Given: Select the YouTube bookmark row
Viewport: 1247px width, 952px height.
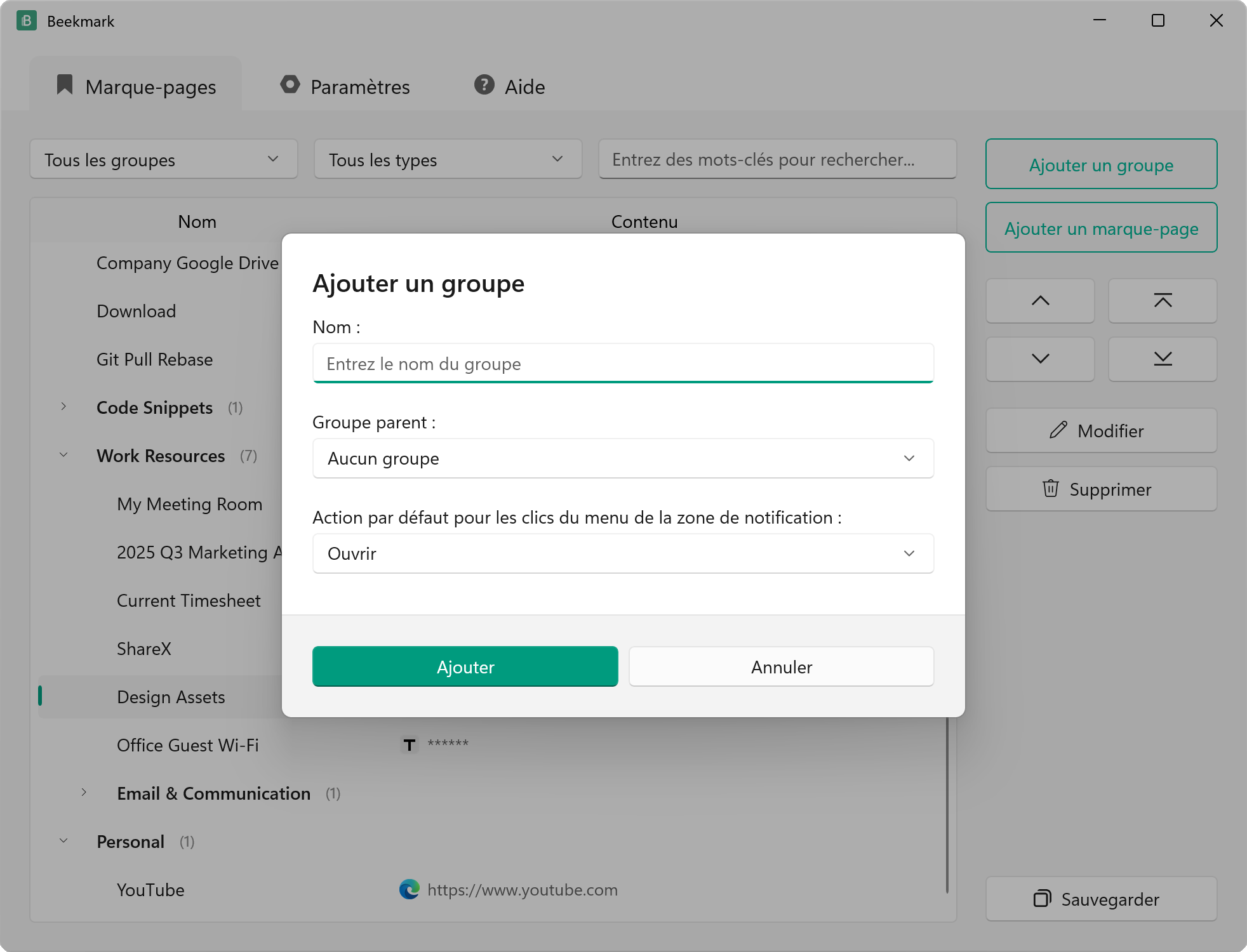Looking at the screenshot, I should tap(492, 890).
